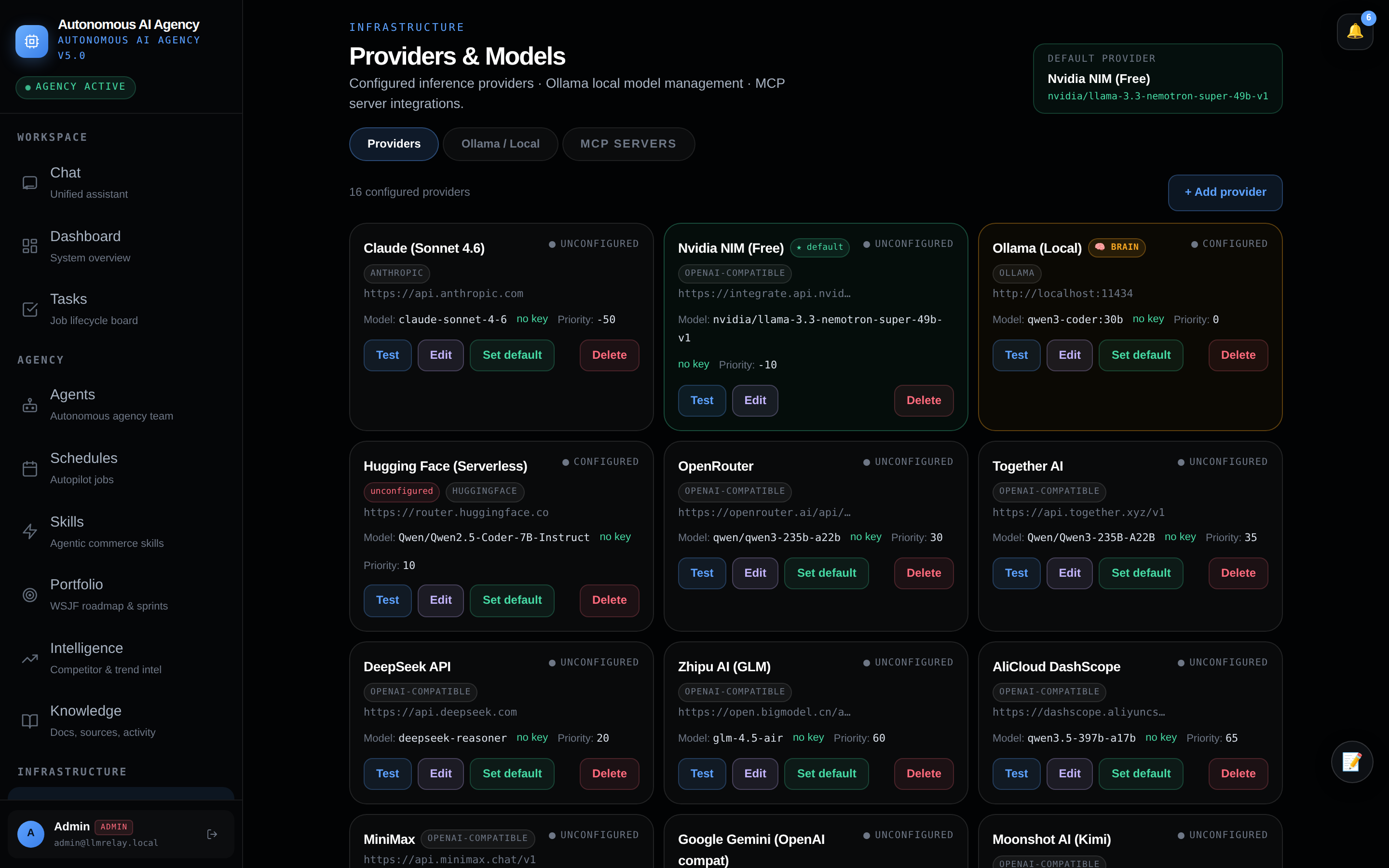Test the AliCloud DashScope provider

click(1017, 774)
